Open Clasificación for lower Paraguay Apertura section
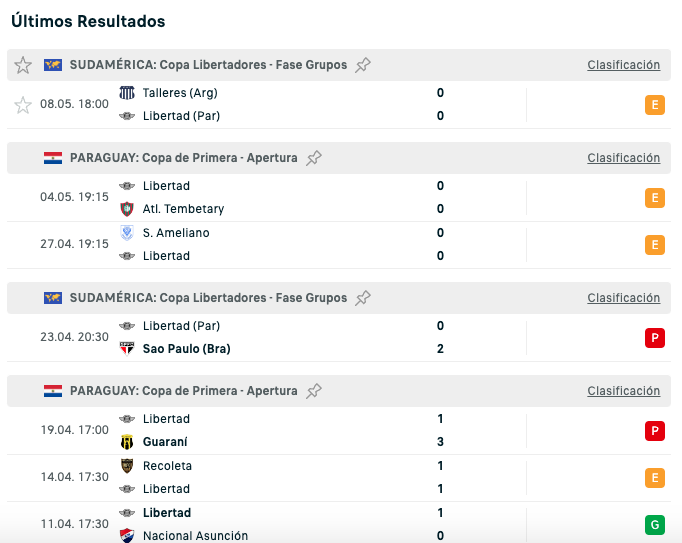682x543 pixels. [623, 391]
